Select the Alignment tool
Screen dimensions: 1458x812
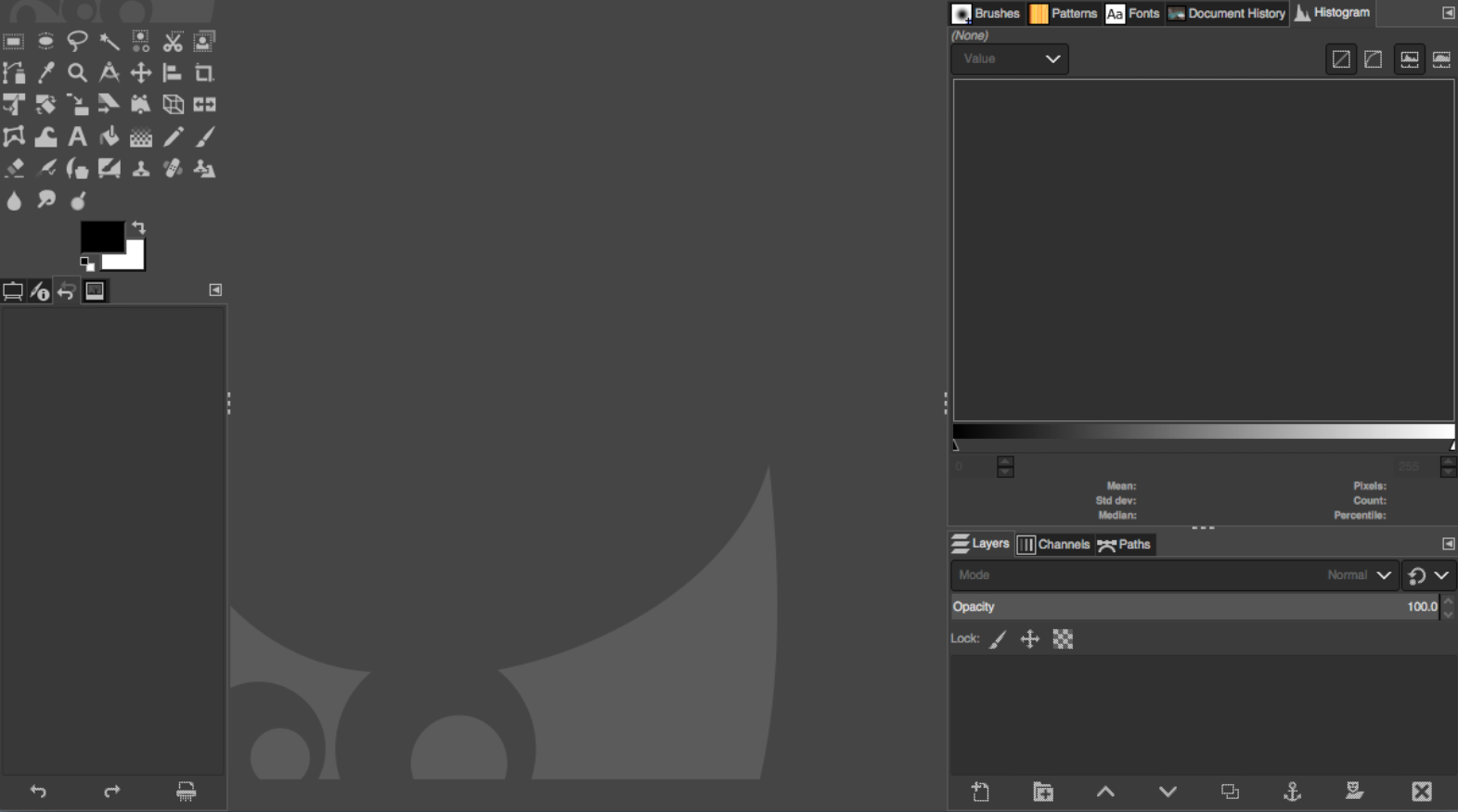point(173,73)
